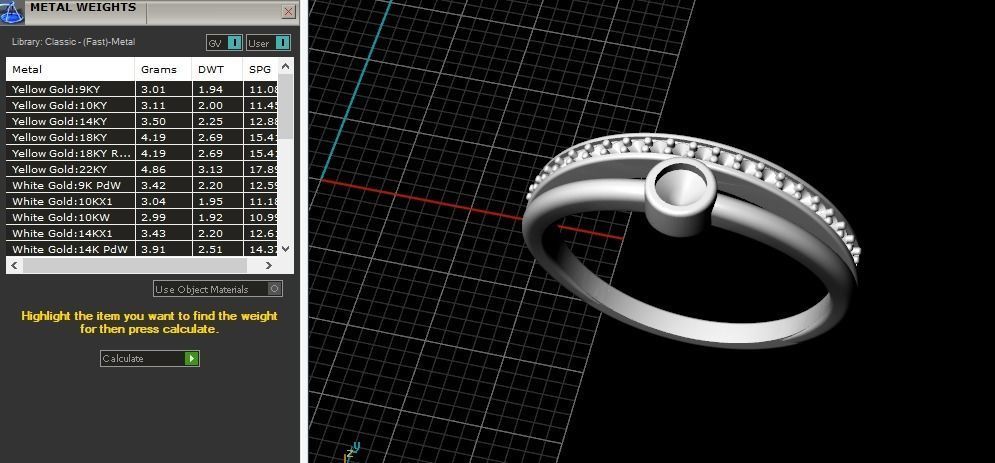This screenshot has height=463, width=995.
Task: Select the Yellow Gold:9KY row
Action: point(142,89)
